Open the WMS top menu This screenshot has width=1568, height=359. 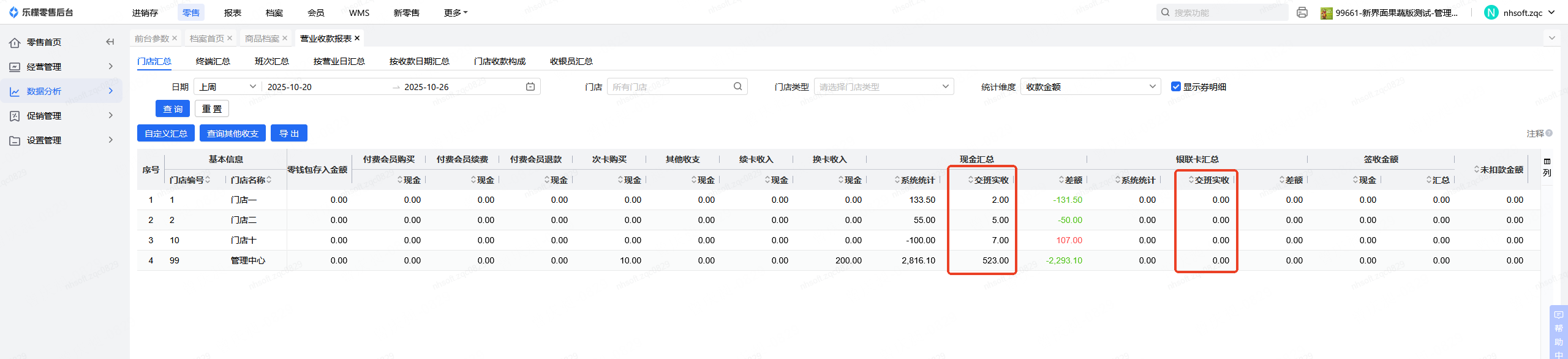pyautogui.click(x=359, y=13)
